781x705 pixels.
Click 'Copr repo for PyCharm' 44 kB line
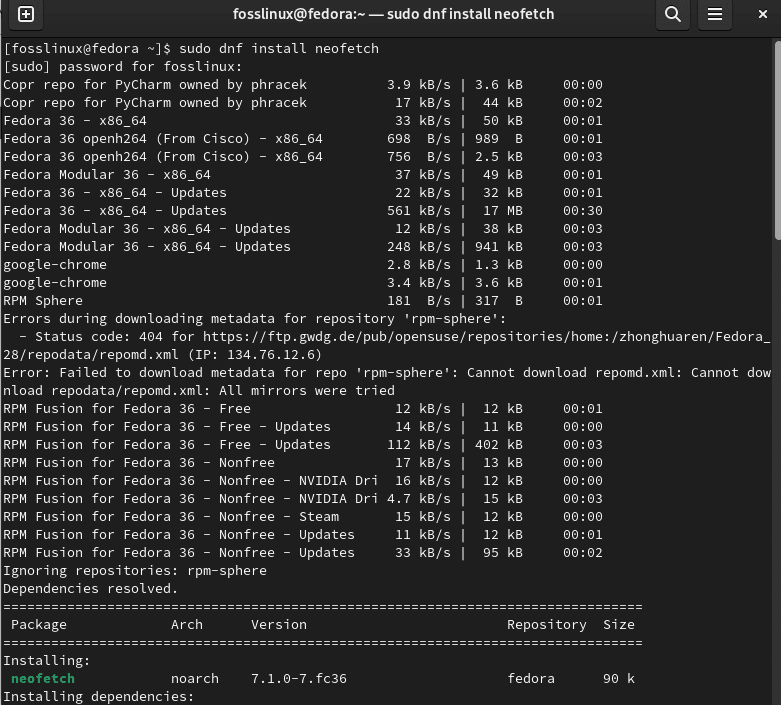(x=303, y=103)
